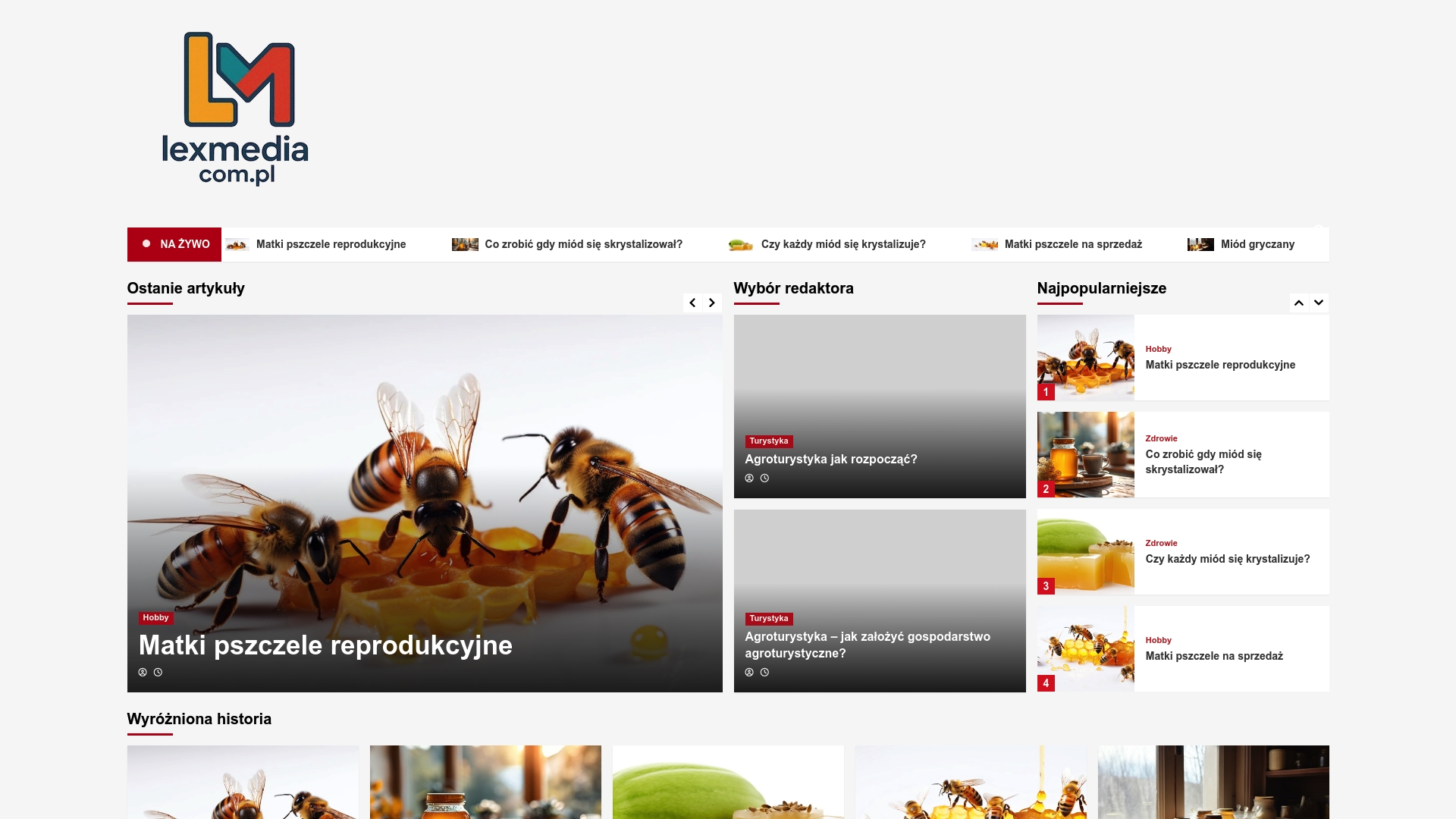Open the headline "Matki pszczele reprodukcyjne"
Image resolution: width=1456 pixels, height=819 pixels.
[x=325, y=645]
